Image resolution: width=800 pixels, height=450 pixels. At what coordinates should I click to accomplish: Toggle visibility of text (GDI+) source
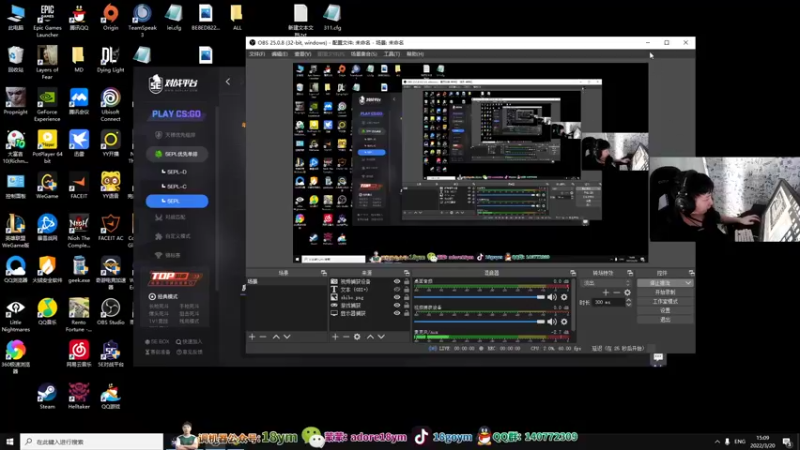click(x=397, y=289)
